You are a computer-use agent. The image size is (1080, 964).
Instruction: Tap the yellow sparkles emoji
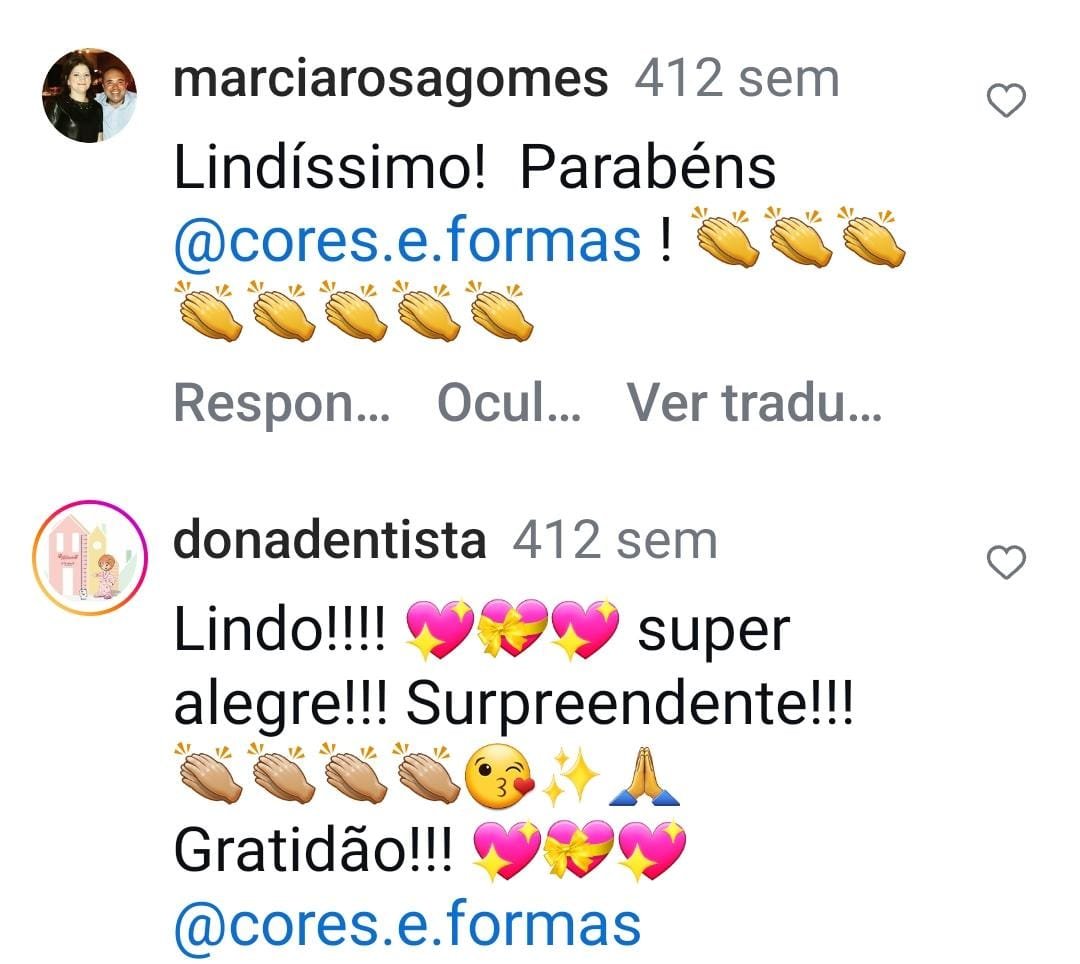pyautogui.click(x=572, y=775)
